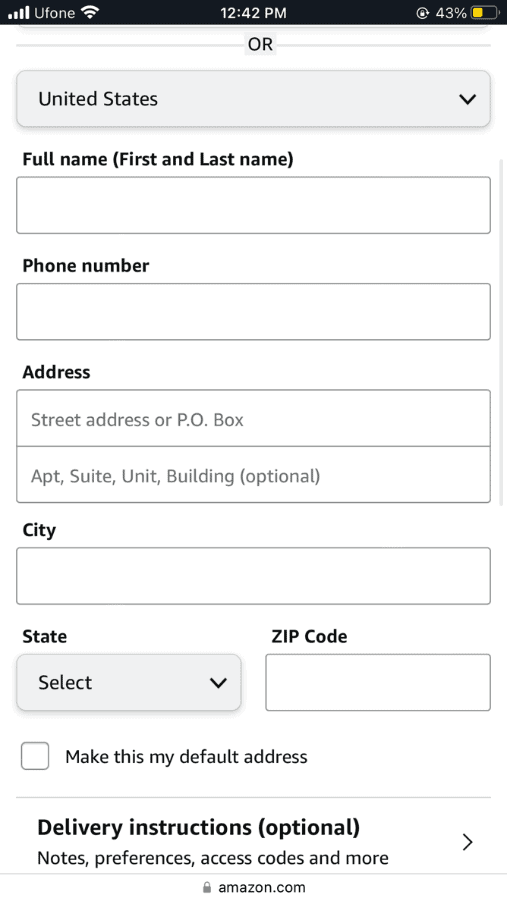Expand Delivery instructions (optional) section
Screen dimensions: 507x901
pos(254,841)
